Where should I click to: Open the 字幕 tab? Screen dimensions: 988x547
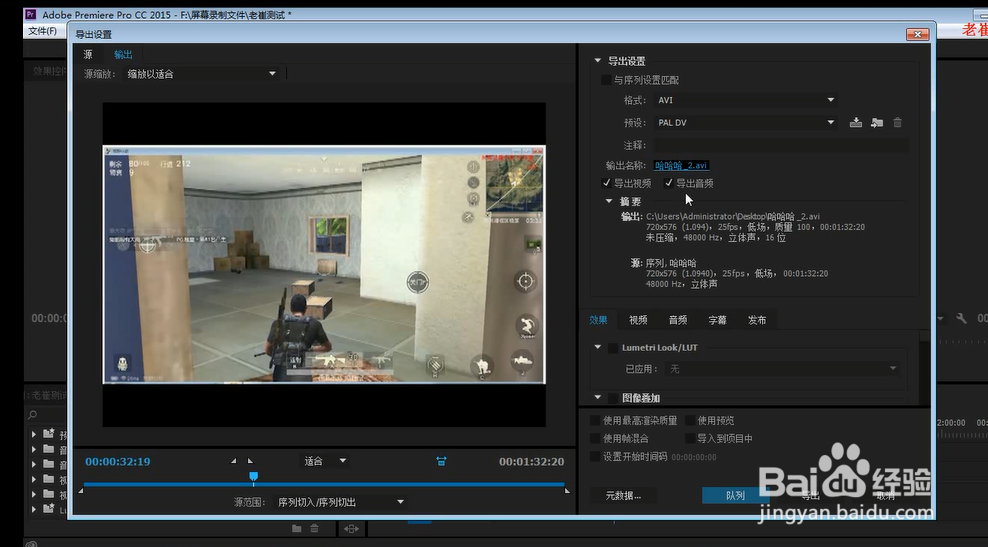[717, 320]
